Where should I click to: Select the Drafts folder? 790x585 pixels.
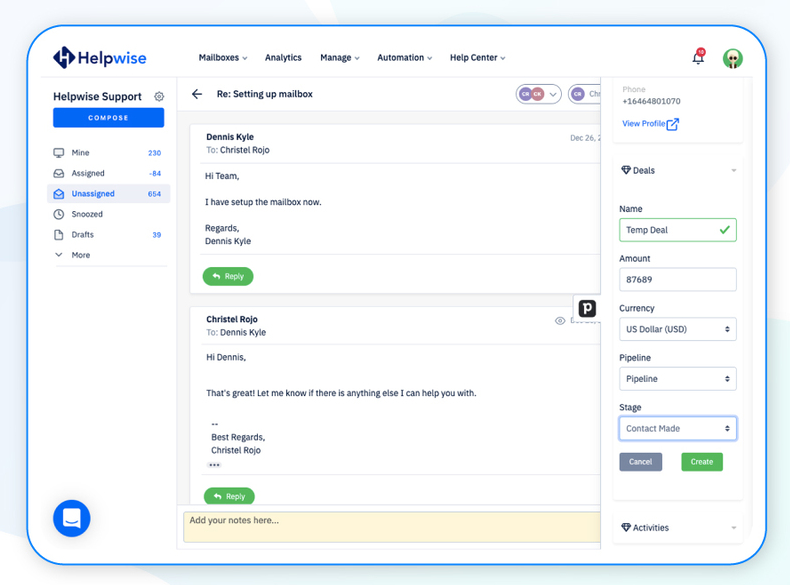coord(108,235)
